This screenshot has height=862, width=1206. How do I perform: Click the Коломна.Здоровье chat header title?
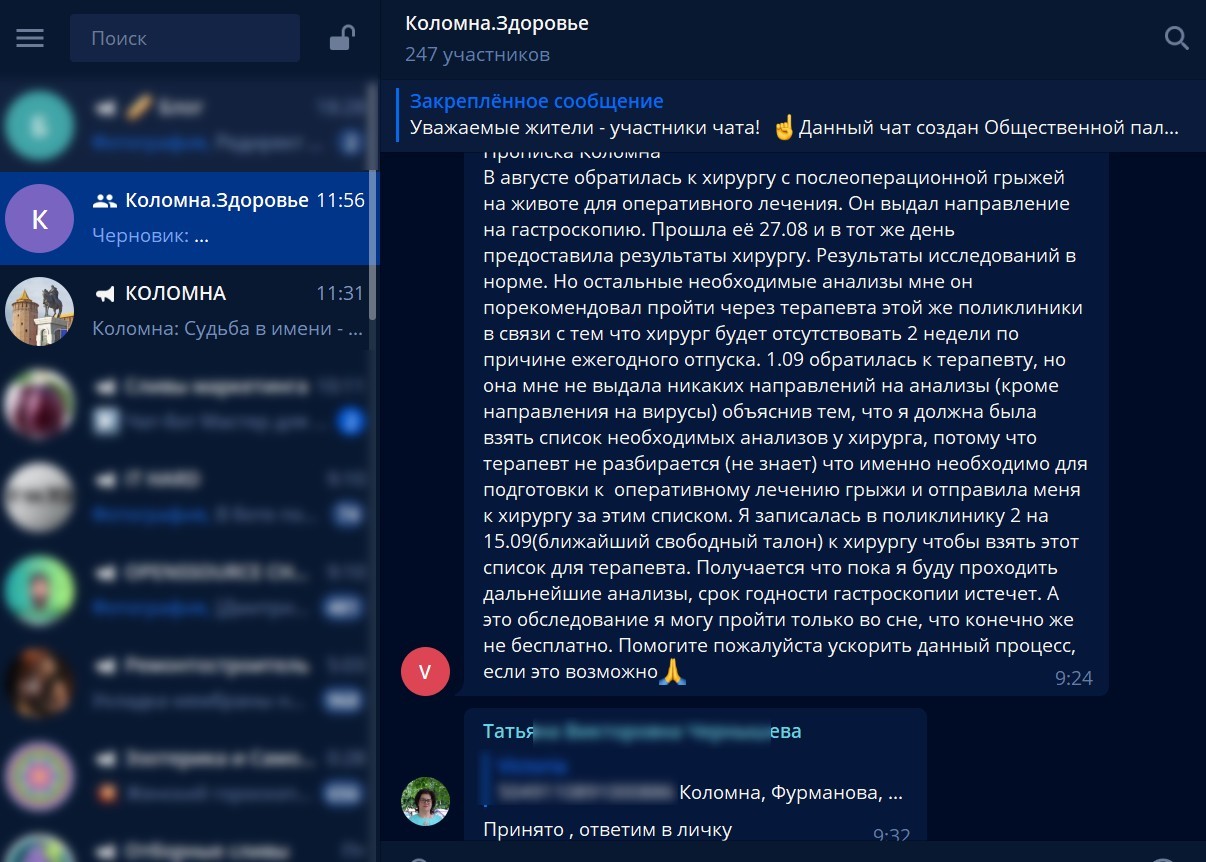point(497,24)
